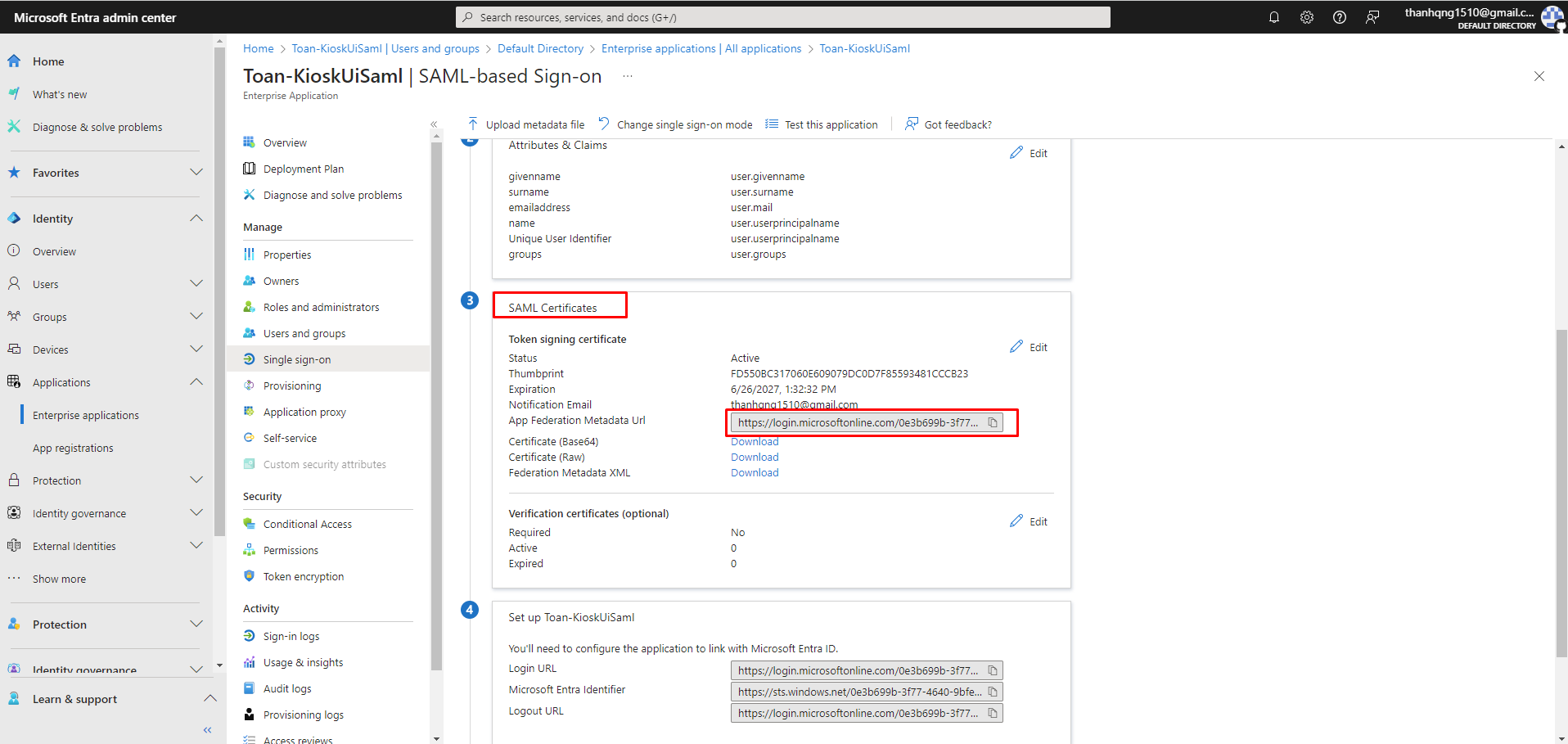Edit Token signing certificate pencil icon

tap(1016, 347)
